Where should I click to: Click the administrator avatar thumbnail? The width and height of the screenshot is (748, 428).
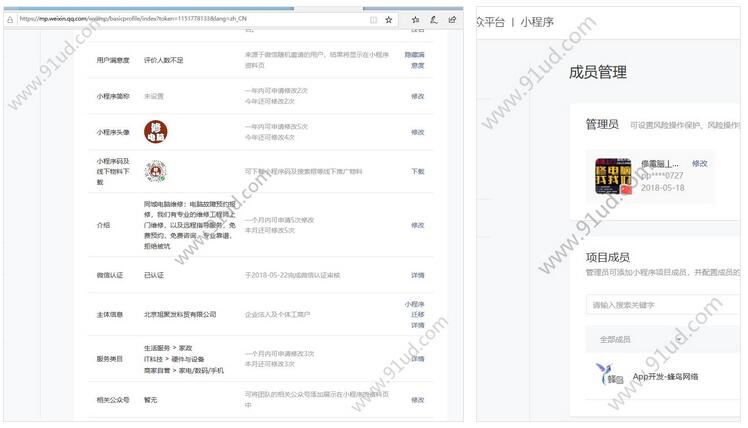pyautogui.click(x=613, y=176)
